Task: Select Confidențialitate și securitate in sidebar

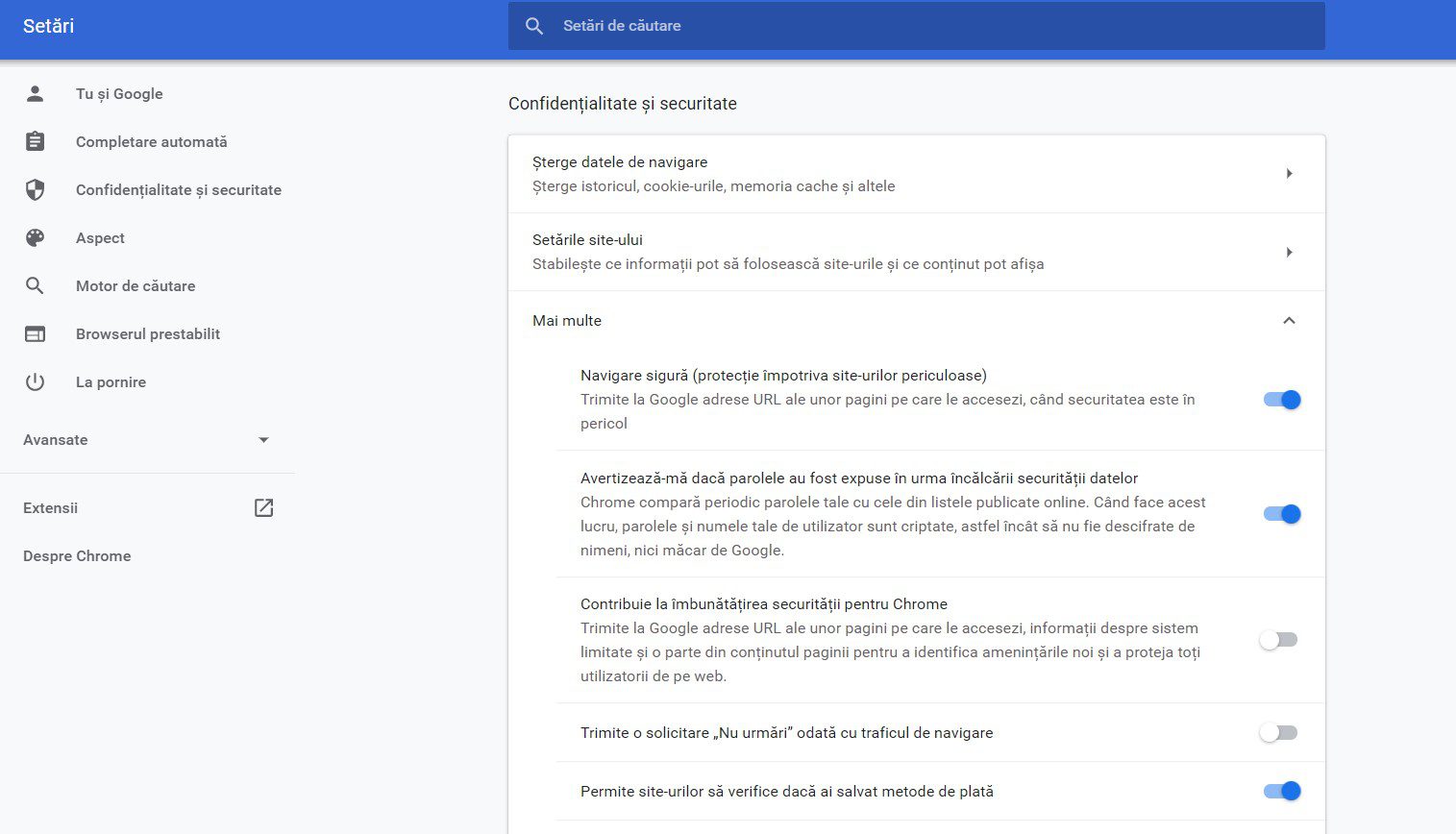Action: click(179, 189)
